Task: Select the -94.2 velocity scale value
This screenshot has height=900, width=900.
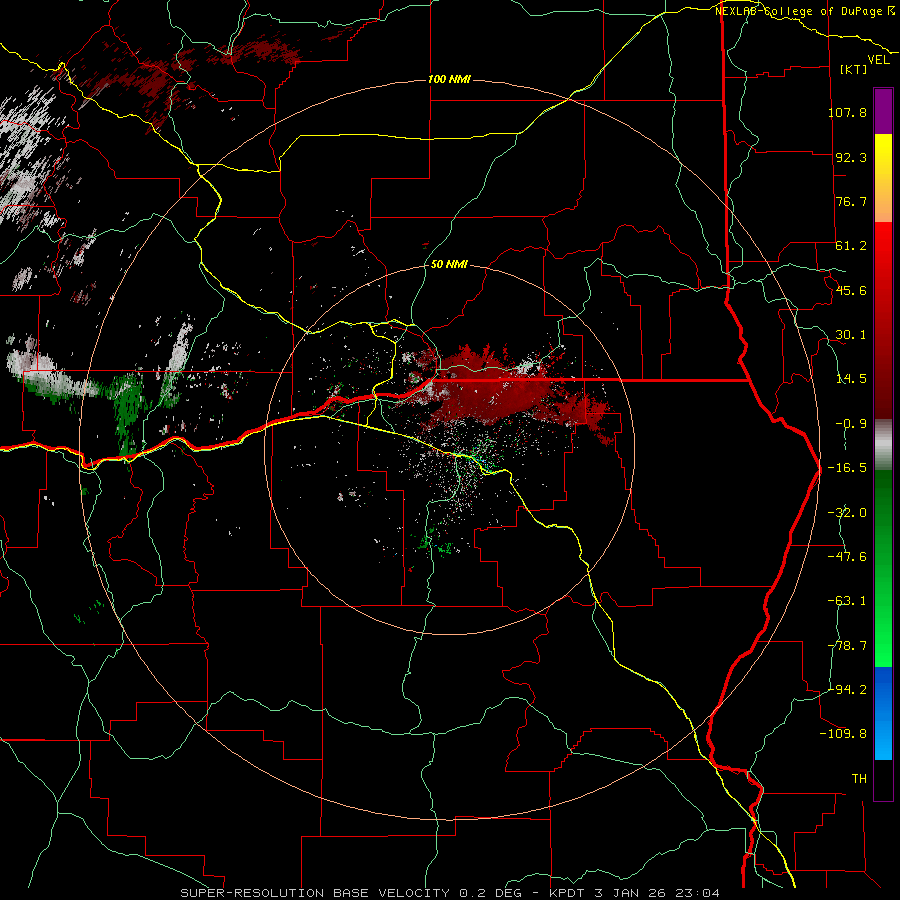Action: [847, 689]
